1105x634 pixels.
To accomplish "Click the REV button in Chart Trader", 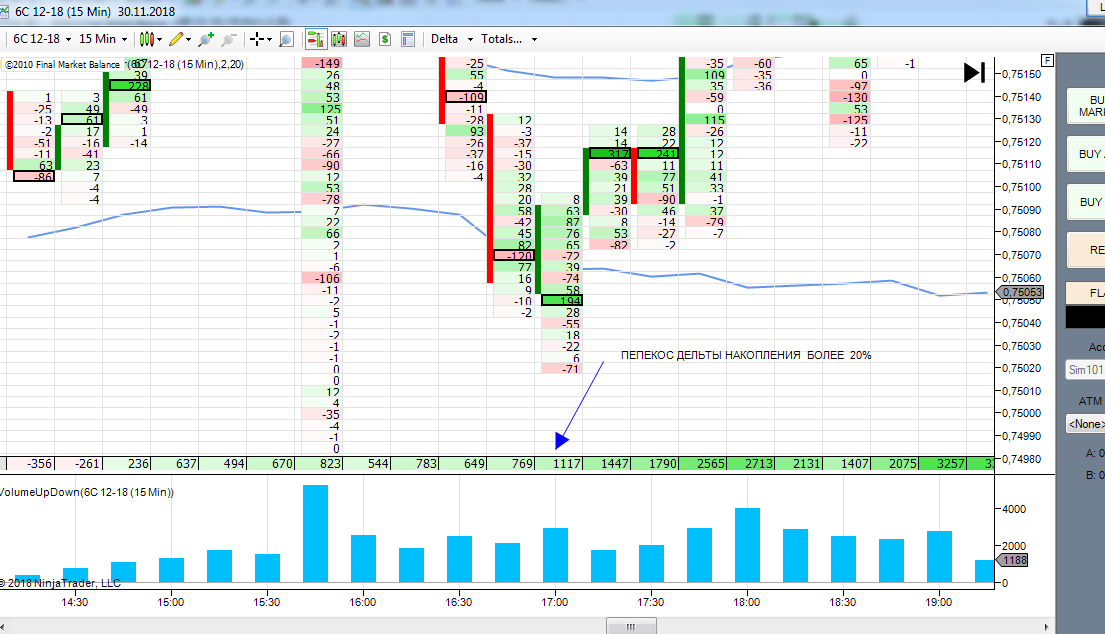I will click(1087, 250).
